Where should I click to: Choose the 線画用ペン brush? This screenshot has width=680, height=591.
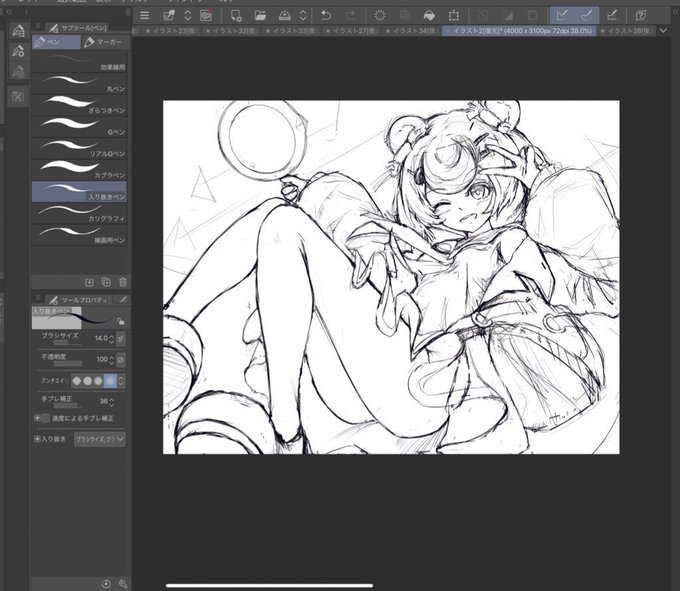(79, 235)
